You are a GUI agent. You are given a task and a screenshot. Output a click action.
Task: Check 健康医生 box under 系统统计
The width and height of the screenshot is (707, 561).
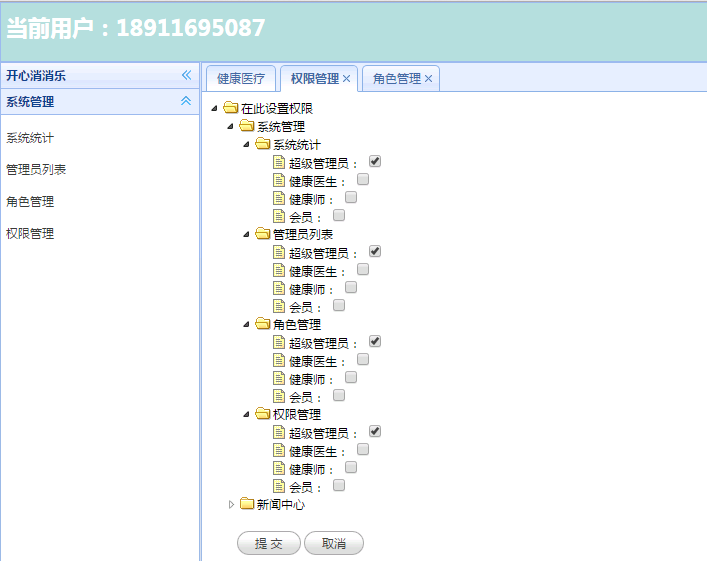pos(363,179)
